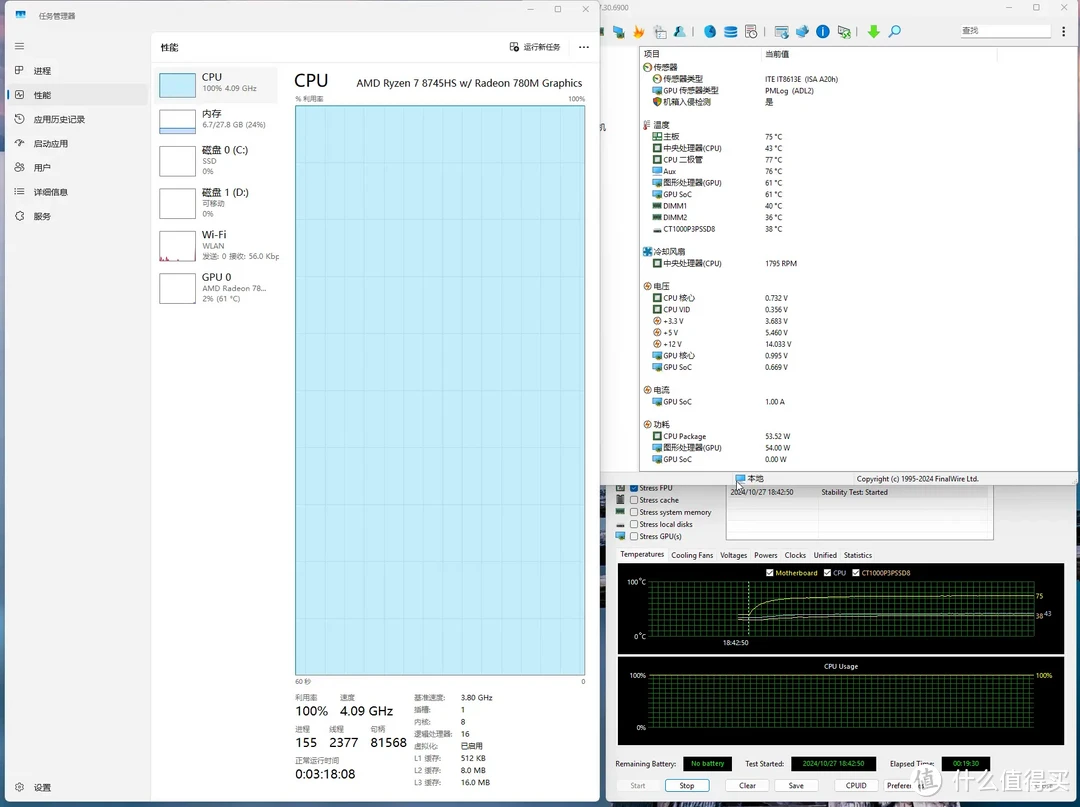
Task: Select the 内存 memory performance item
Action: [218, 120]
